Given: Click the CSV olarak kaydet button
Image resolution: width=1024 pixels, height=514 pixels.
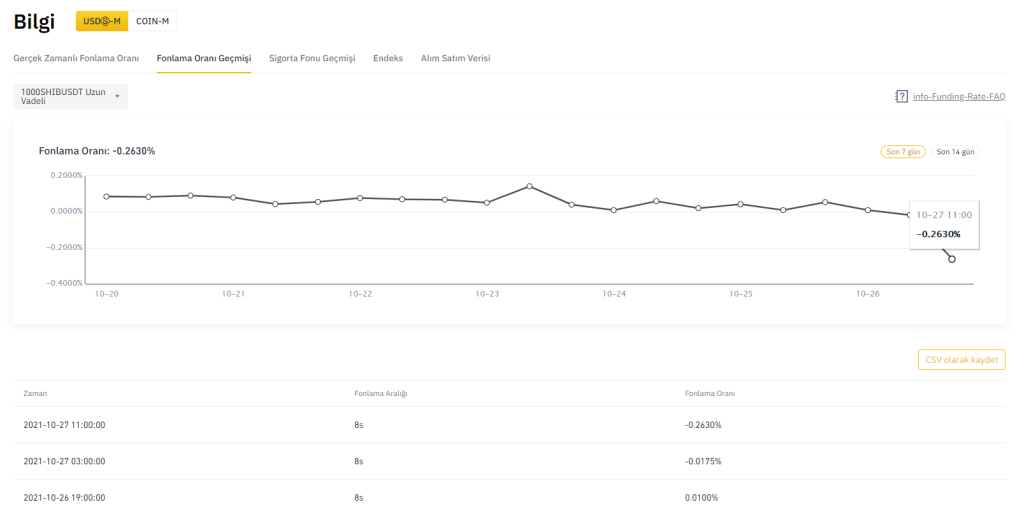Looking at the screenshot, I should (x=961, y=360).
